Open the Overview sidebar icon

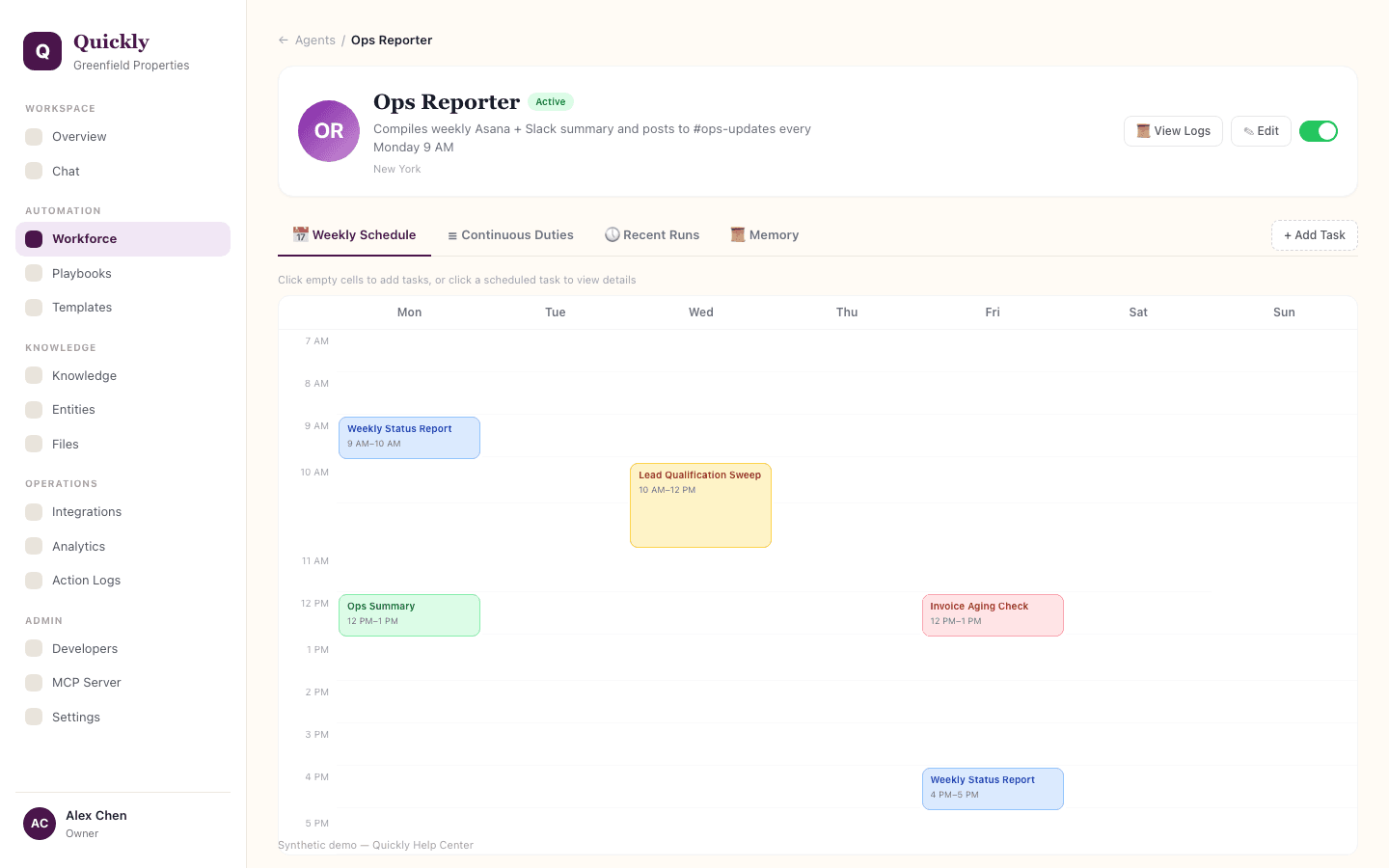(x=34, y=137)
